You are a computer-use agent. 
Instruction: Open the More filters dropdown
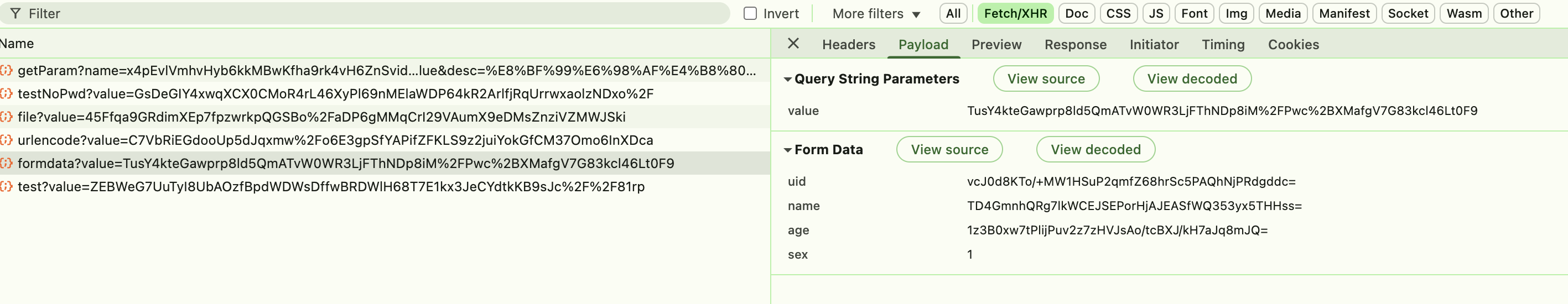click(x=875, y=13)
